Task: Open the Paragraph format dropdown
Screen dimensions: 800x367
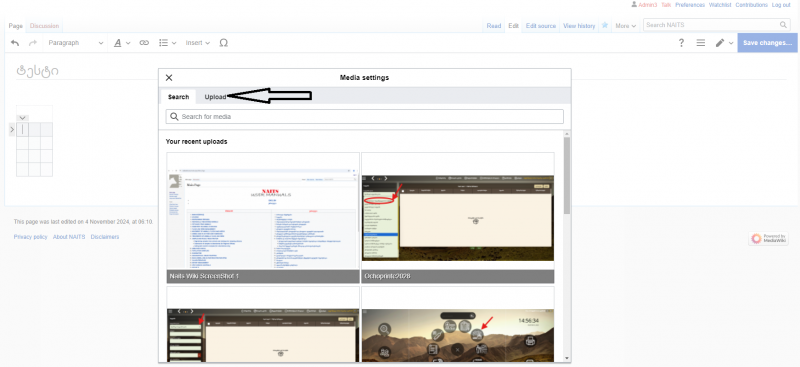Action: click(76, 43)
